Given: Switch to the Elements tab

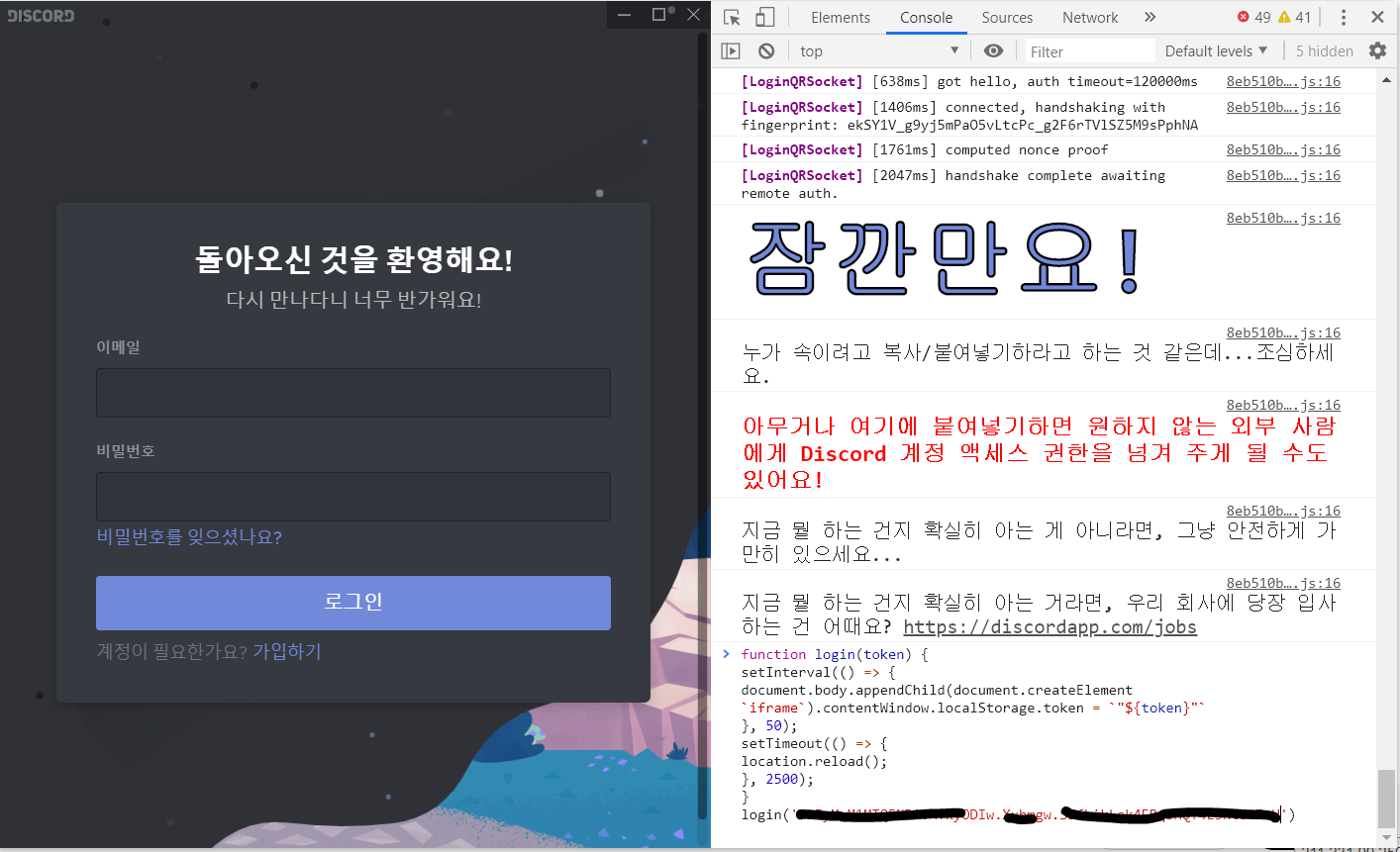Looking at the screenshot, I should 841,17.
